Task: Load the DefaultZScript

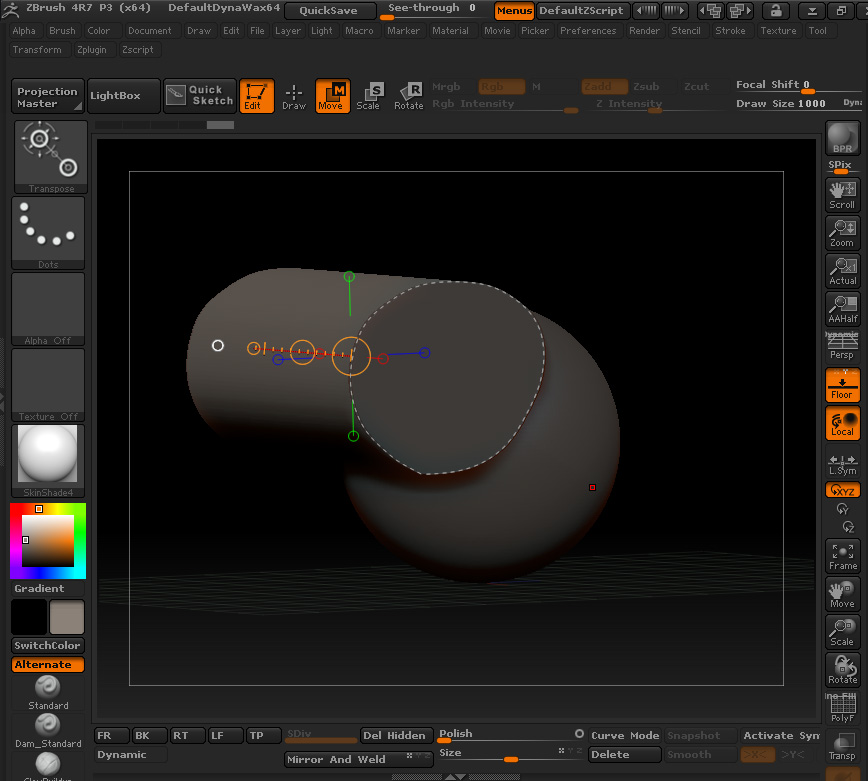Action: tap(581, 11)
